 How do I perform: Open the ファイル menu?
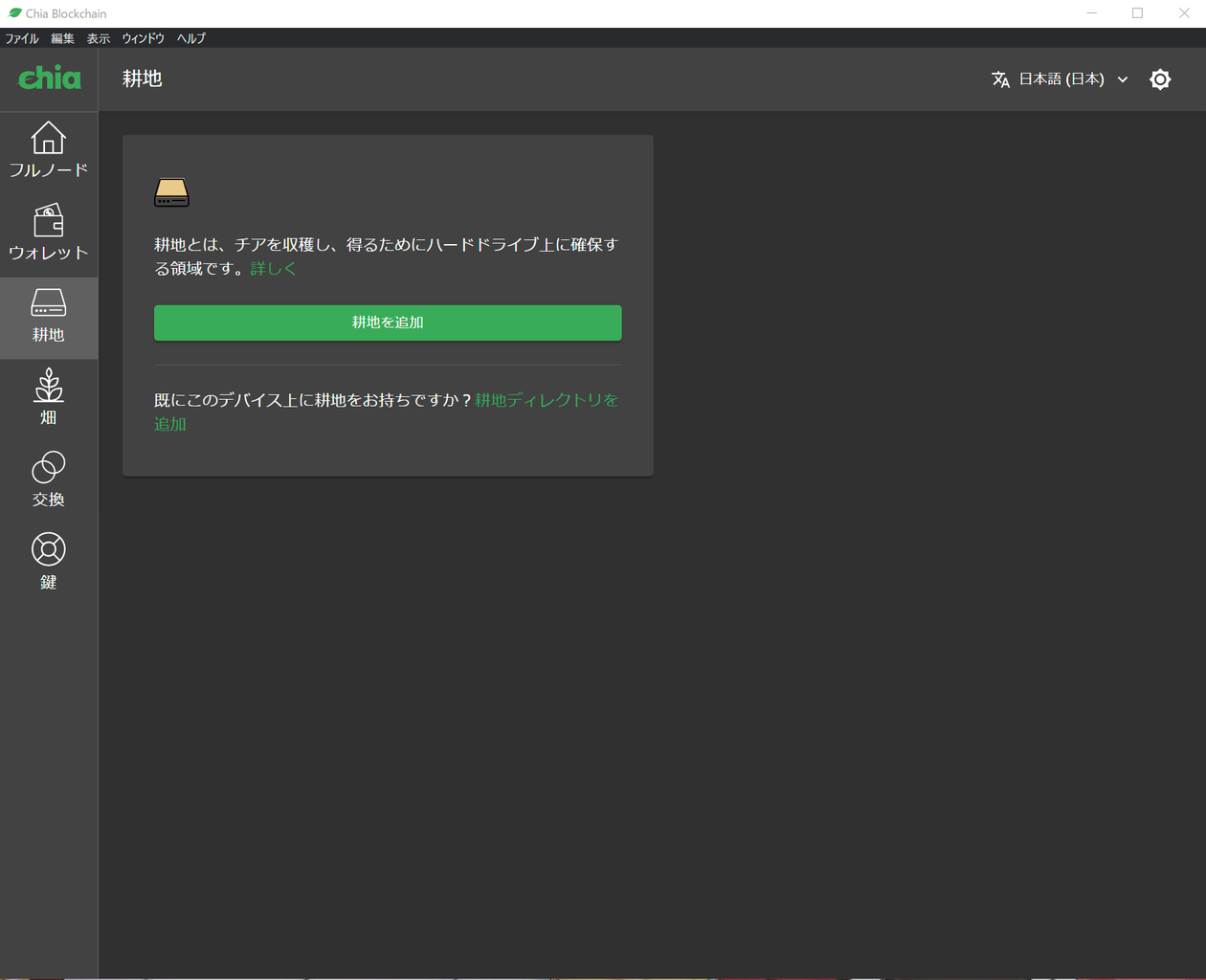[21, 38]
